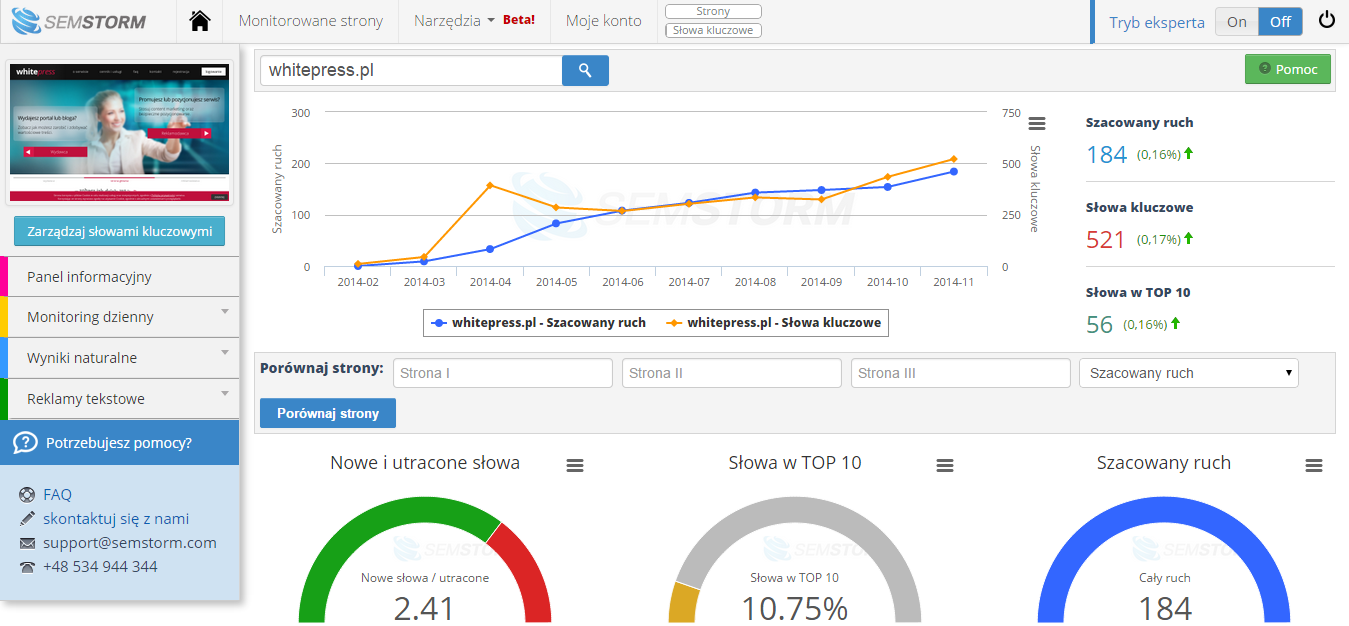Toggle Słowa kluczowe series in legend
Screen dimensions: 1349x626
pyautogui.click(x=773, y=323)
